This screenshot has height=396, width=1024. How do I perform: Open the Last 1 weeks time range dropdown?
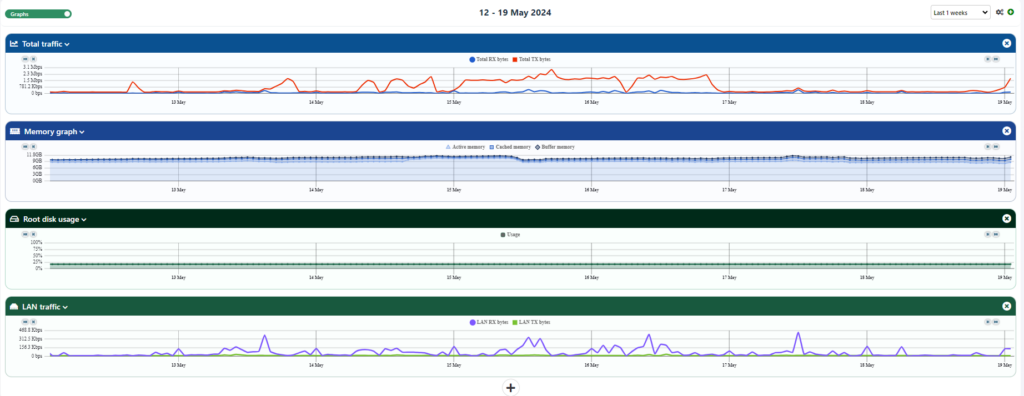point(960,12)
